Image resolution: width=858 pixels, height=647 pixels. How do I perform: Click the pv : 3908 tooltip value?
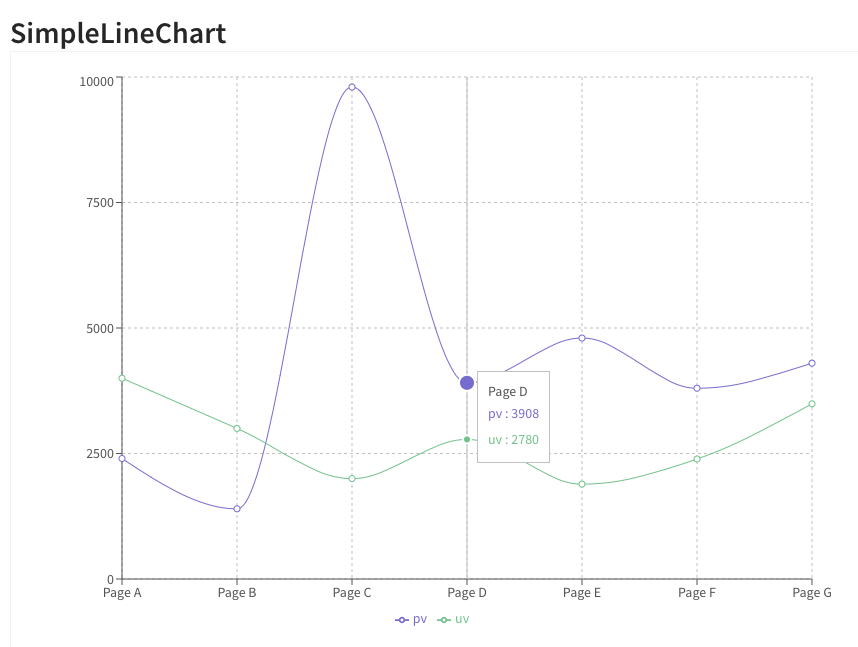click(x=513, y=414)
